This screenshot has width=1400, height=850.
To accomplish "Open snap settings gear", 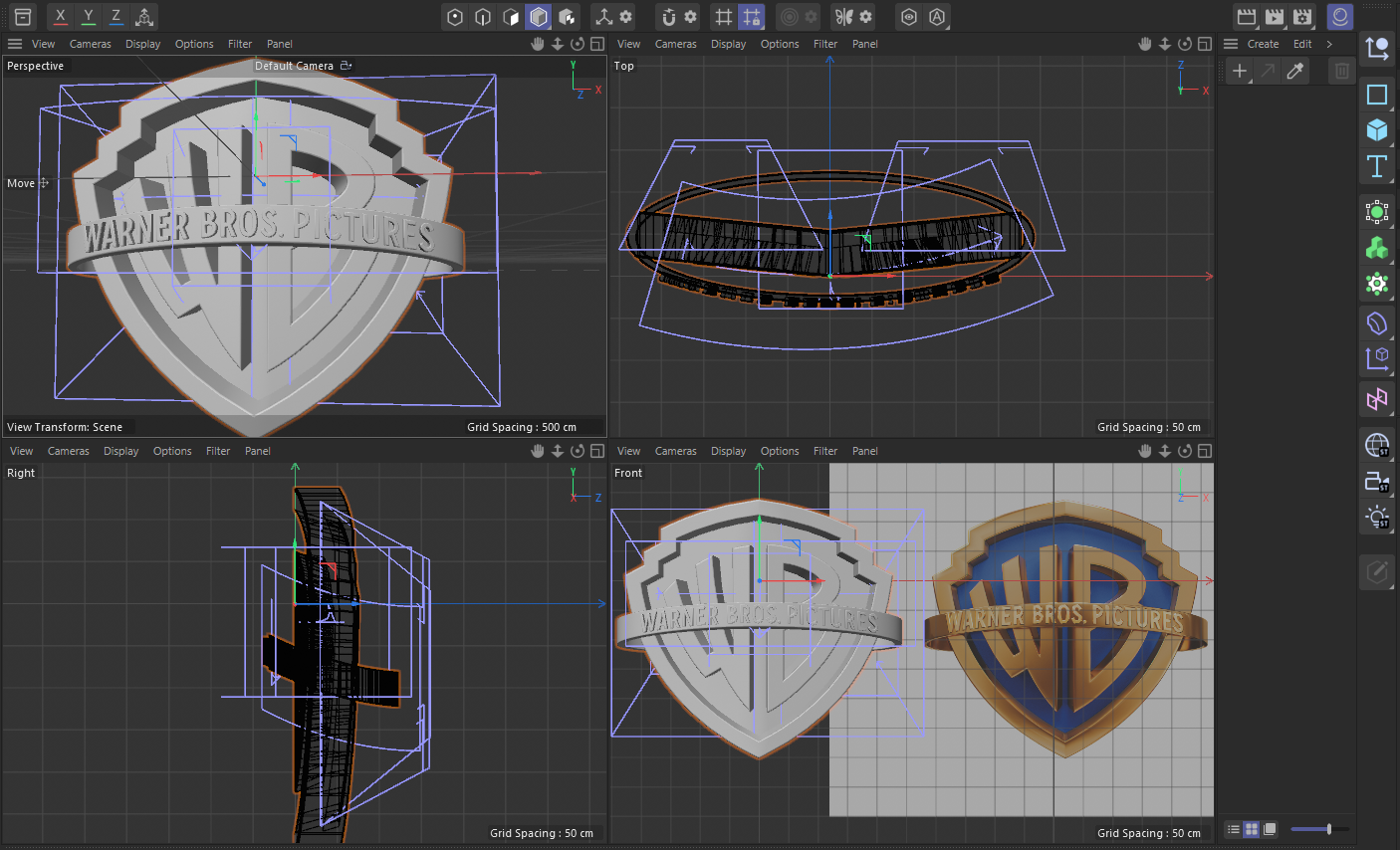I will 690,16.
